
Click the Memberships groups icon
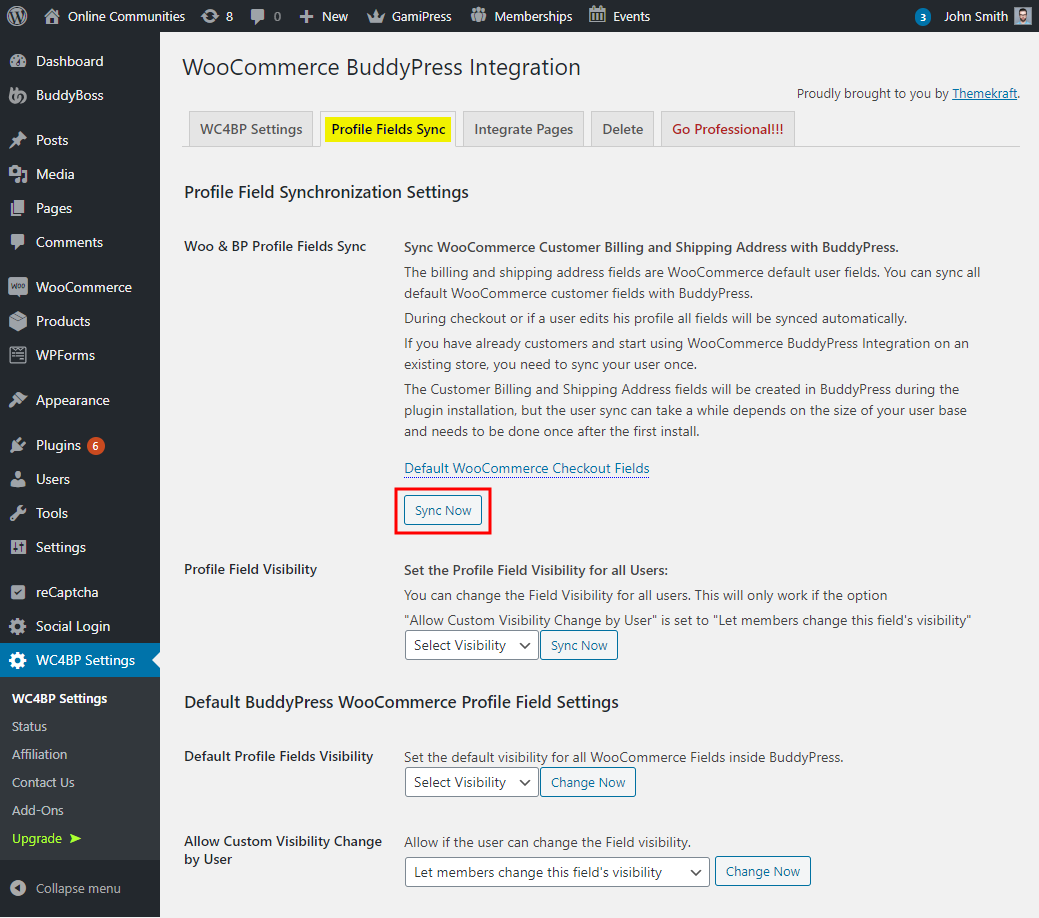(x=478, y=15)
